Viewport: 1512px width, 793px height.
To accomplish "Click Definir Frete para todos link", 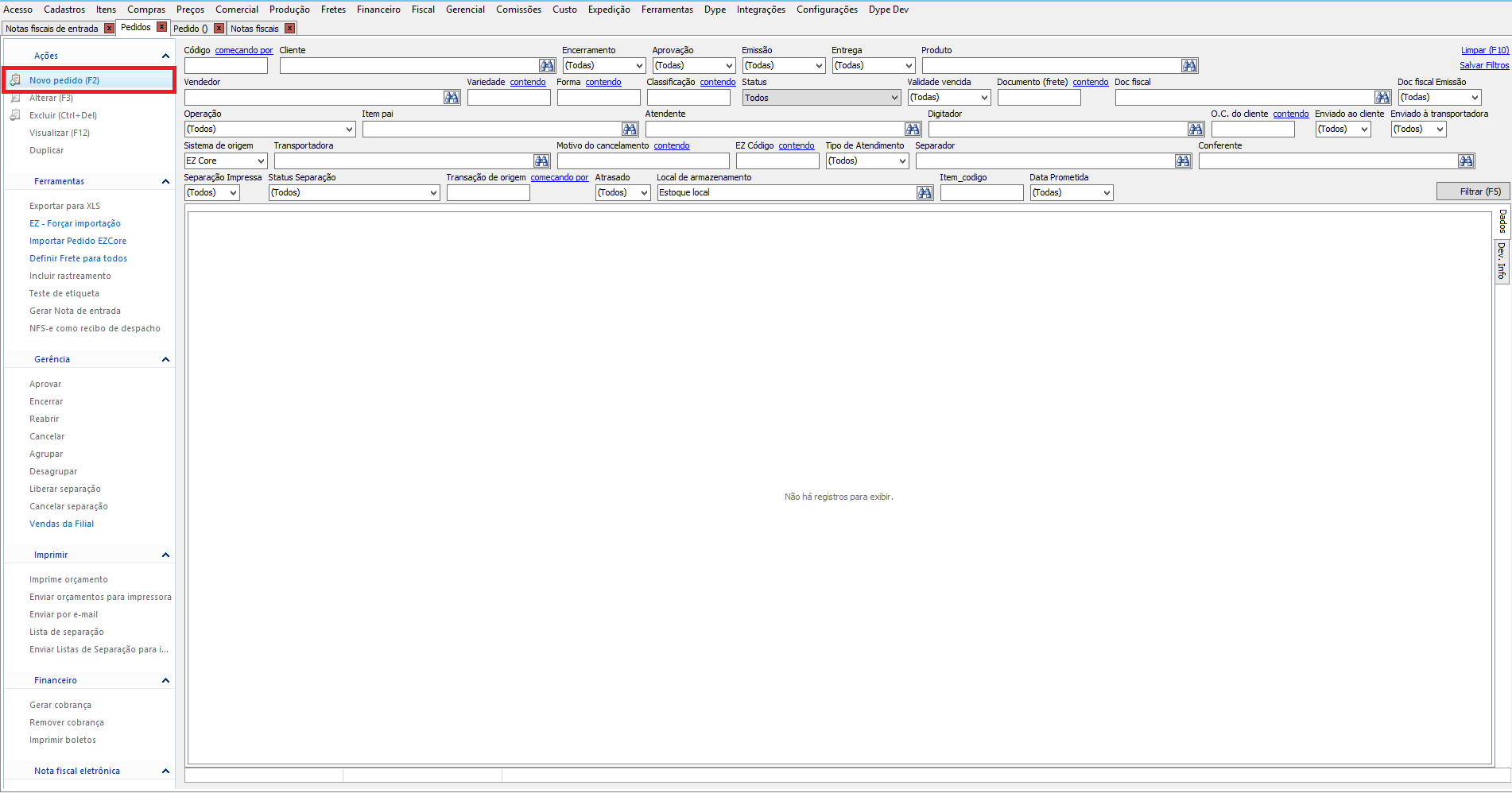I will pos(78,258).
